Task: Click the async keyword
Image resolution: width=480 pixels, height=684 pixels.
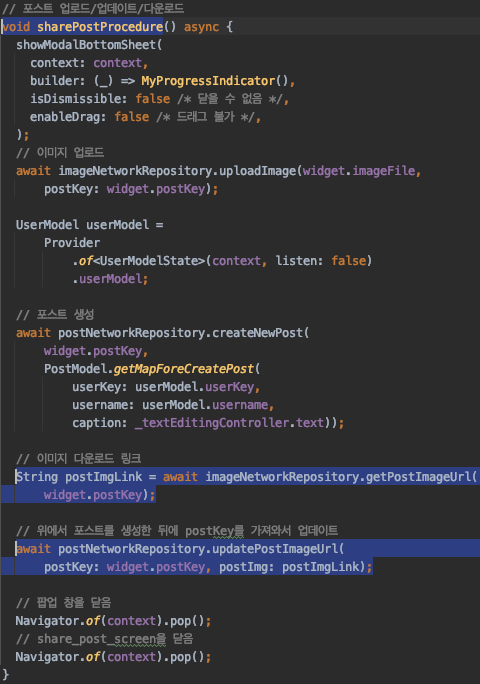Action: [201, 27]
